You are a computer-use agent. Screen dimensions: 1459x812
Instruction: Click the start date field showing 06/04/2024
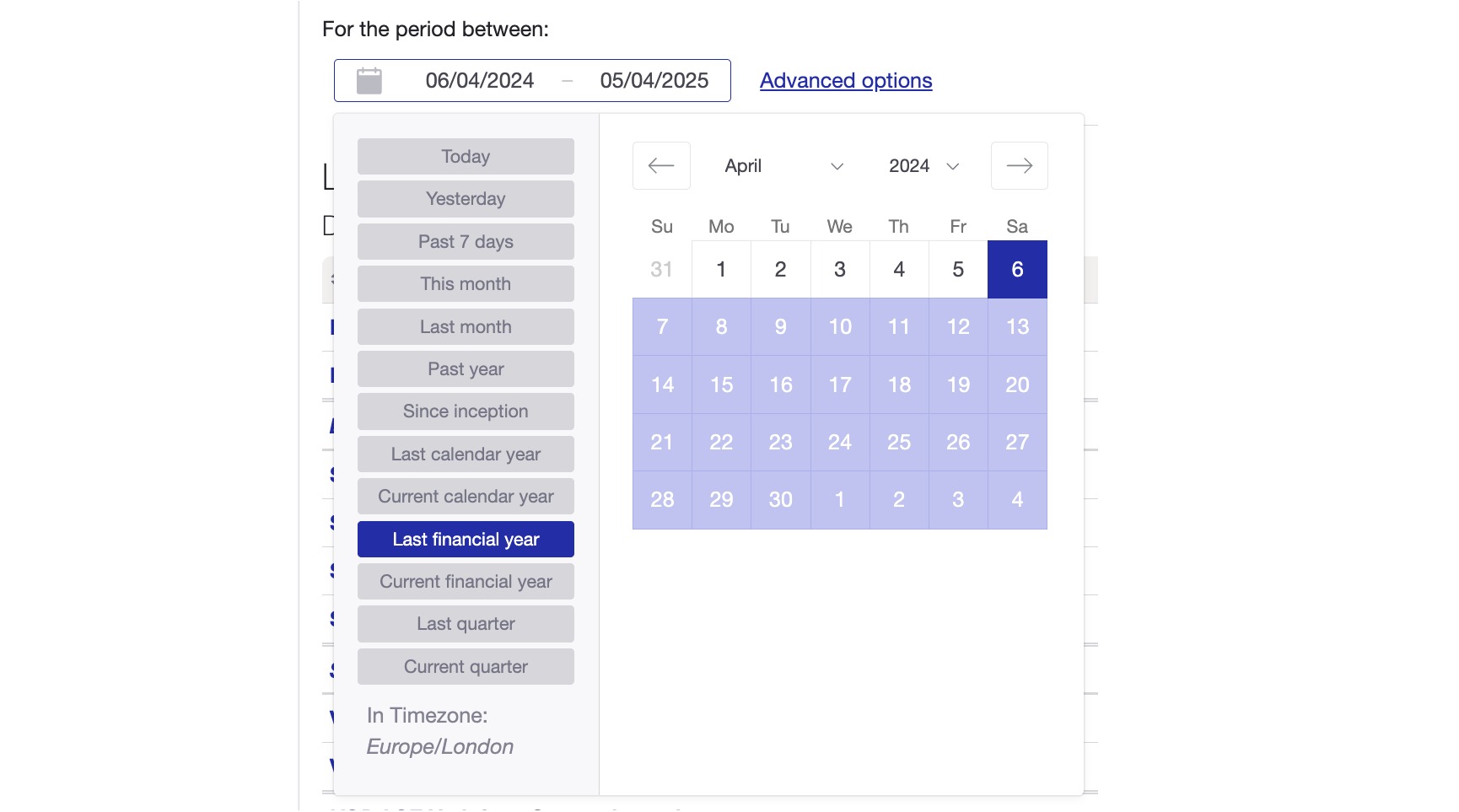pos(479,80)
